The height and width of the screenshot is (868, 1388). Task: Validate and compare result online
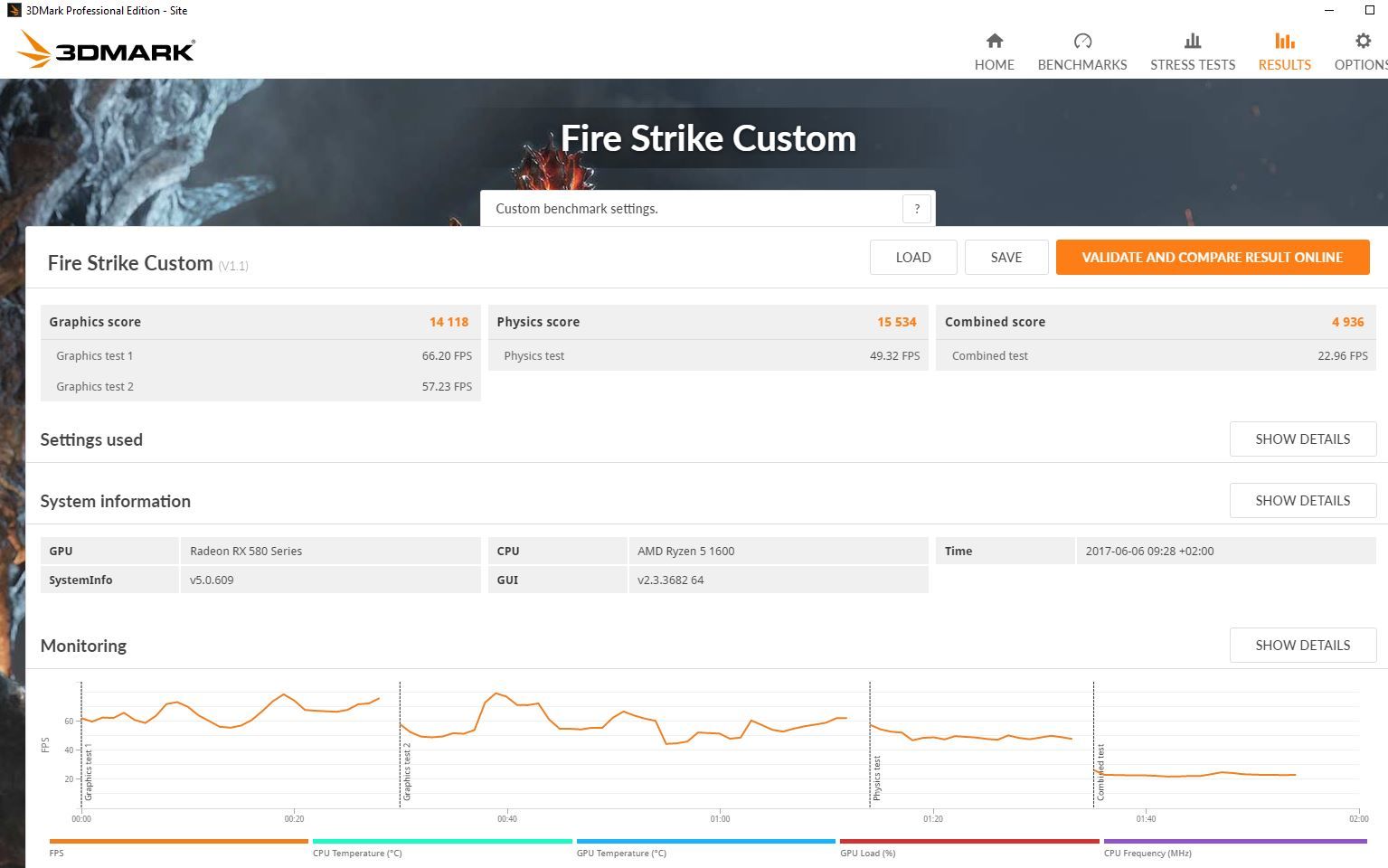click(1213, 258)
